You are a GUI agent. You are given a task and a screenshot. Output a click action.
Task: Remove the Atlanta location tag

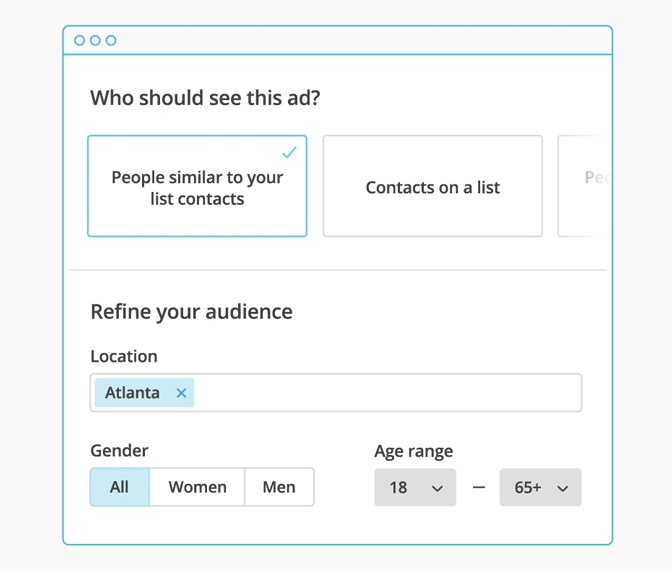pos(181,393)
